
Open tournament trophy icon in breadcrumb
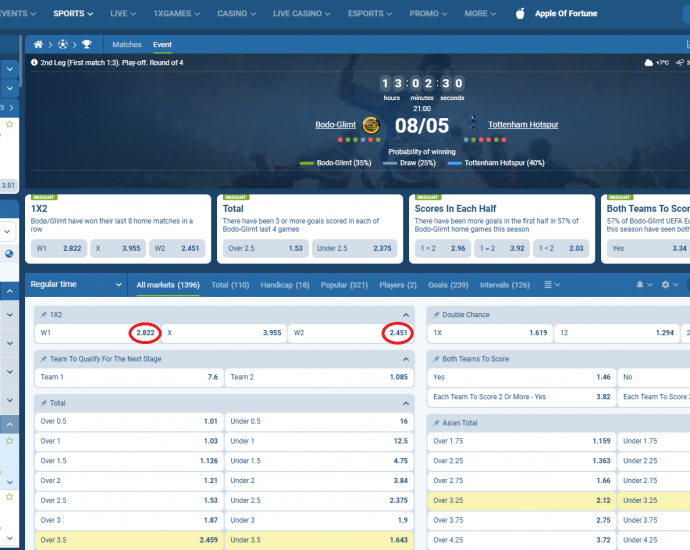87,44
